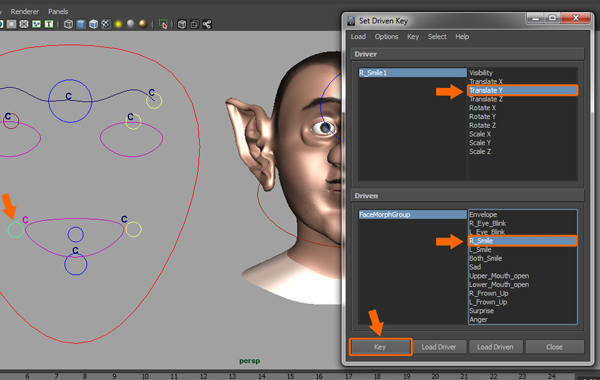600x380 pixels.
Task: Select small green circle control beside mouth
Action: [16, 230]
